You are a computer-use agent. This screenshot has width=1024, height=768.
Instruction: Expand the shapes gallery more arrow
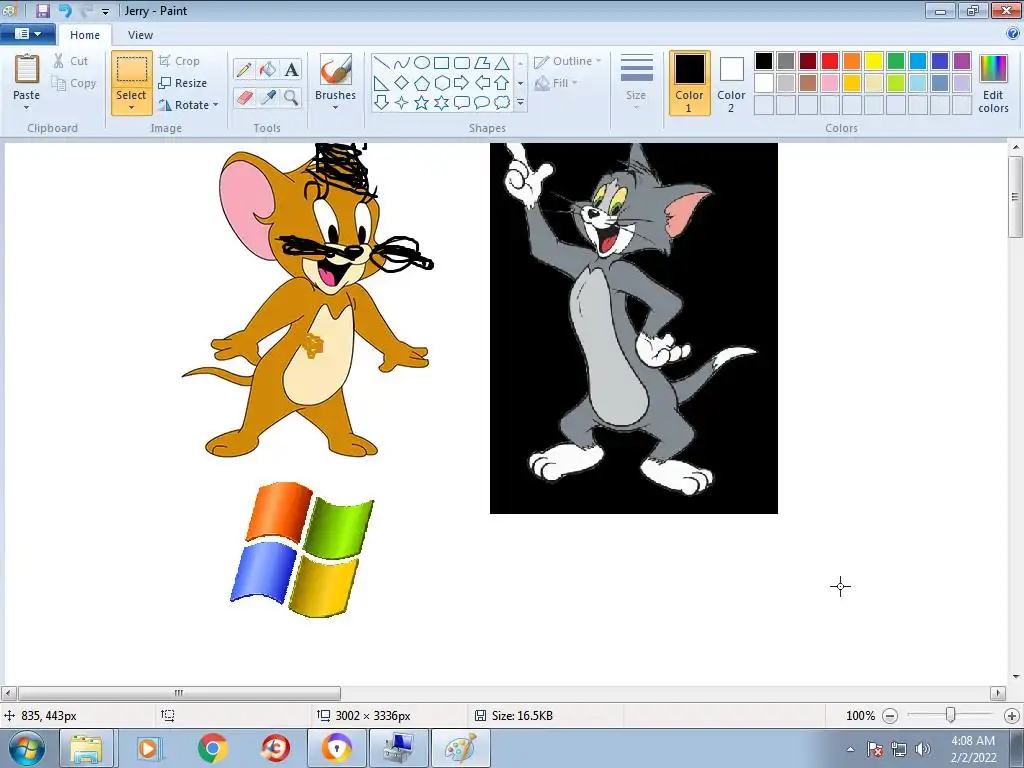pyautogui.click(x=520, y=103)
